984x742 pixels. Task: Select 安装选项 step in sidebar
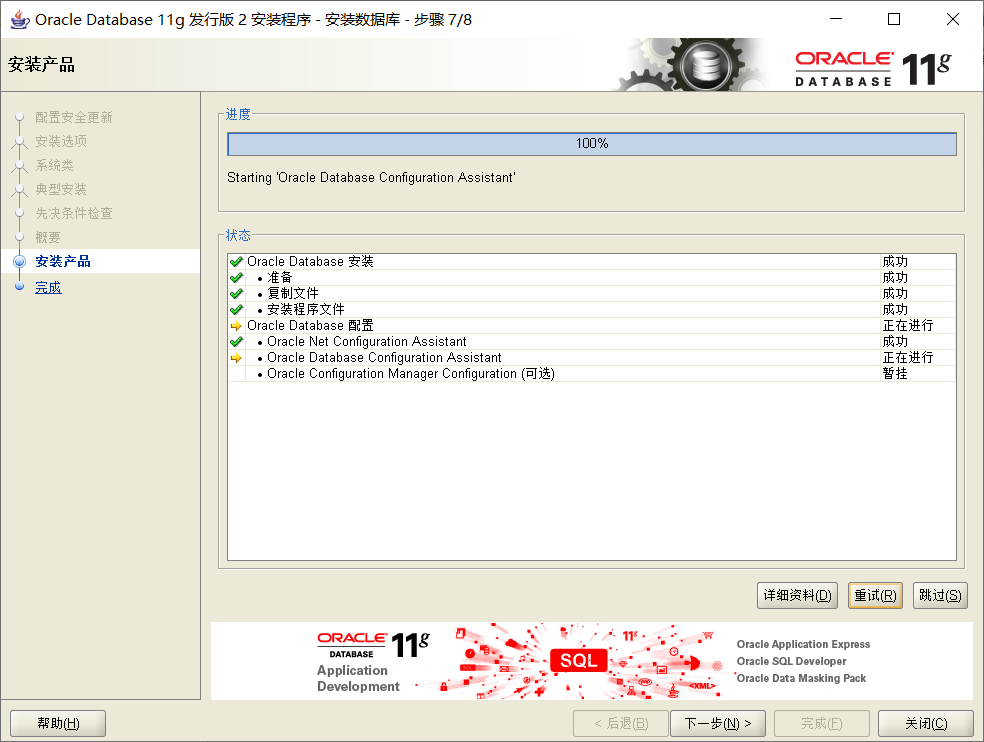point(61,141)
